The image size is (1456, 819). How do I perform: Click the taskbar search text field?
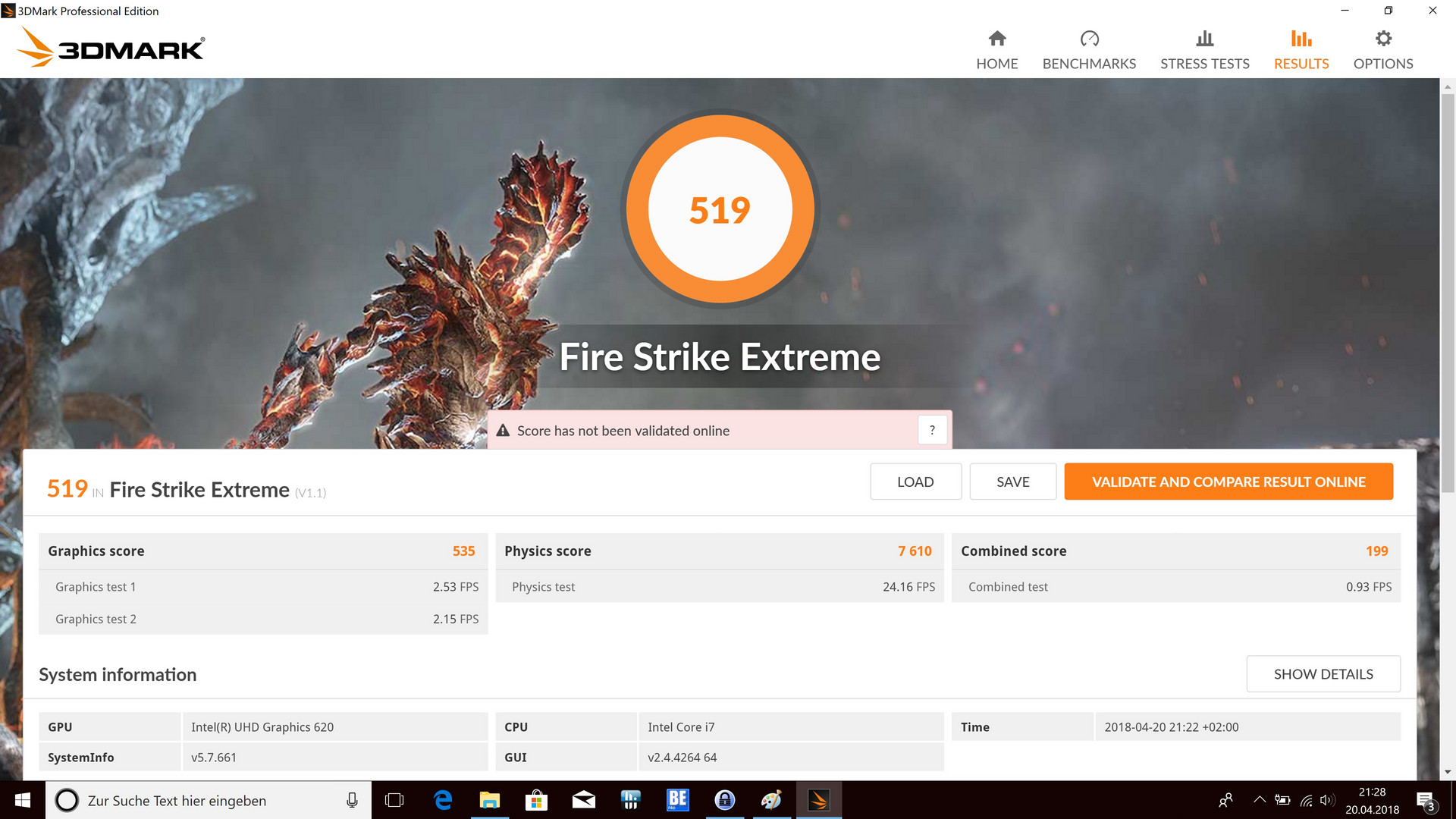(x=209, y=800)
